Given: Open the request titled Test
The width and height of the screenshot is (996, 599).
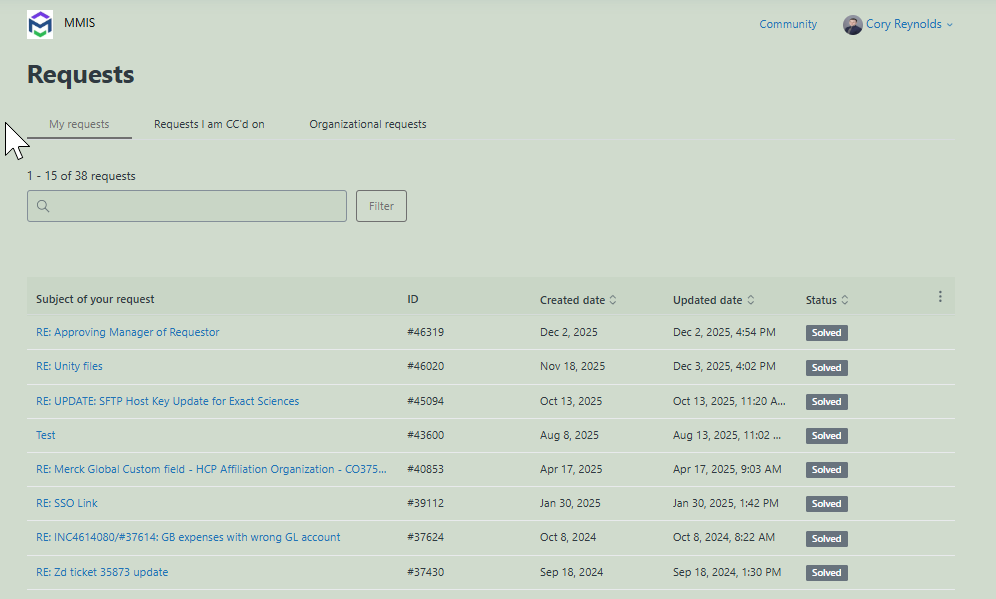Looking at the screenshot, I should point(46,436).
